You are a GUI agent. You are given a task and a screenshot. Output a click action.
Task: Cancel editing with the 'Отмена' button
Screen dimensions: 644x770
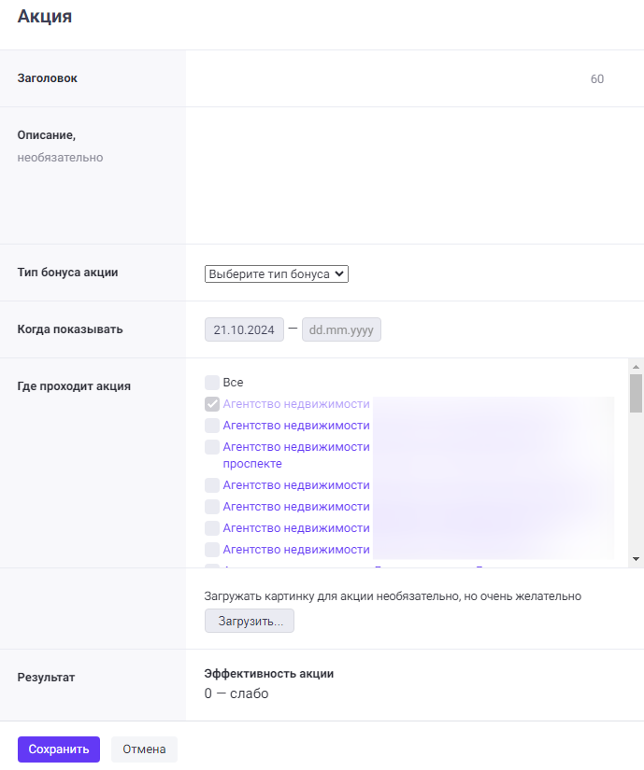144,749
